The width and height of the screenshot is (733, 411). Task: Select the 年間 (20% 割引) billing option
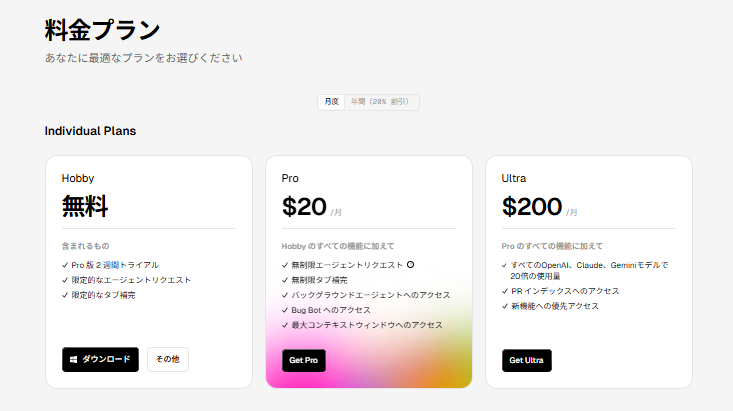point(381,102)
